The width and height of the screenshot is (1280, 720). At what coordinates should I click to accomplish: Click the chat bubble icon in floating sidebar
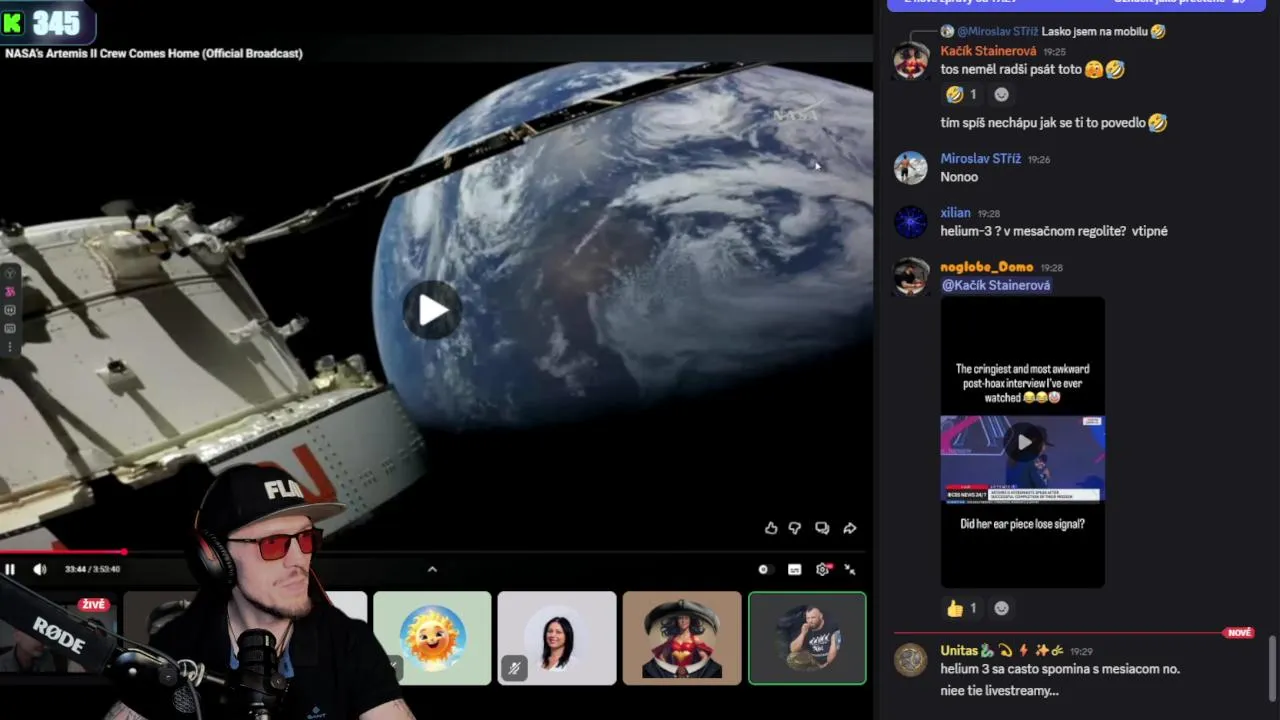click(x=10, y=310)
